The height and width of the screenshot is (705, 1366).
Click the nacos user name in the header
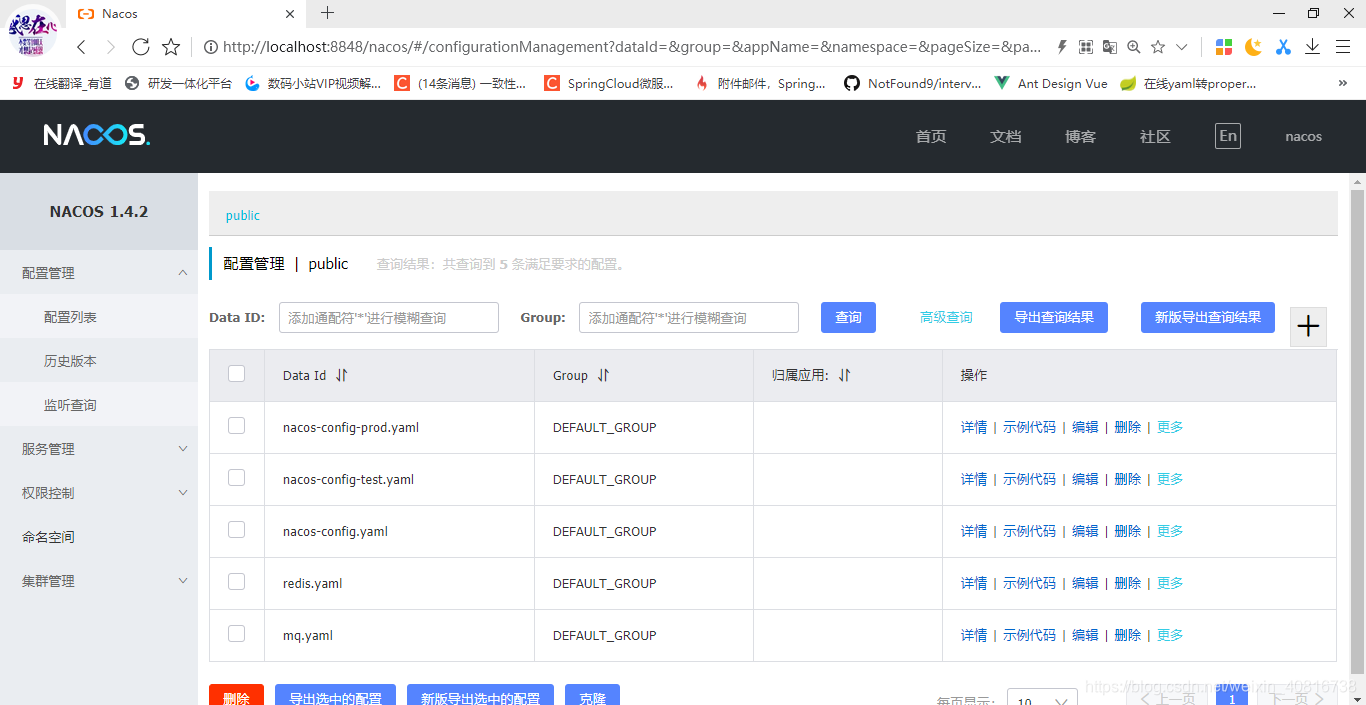1304,137
